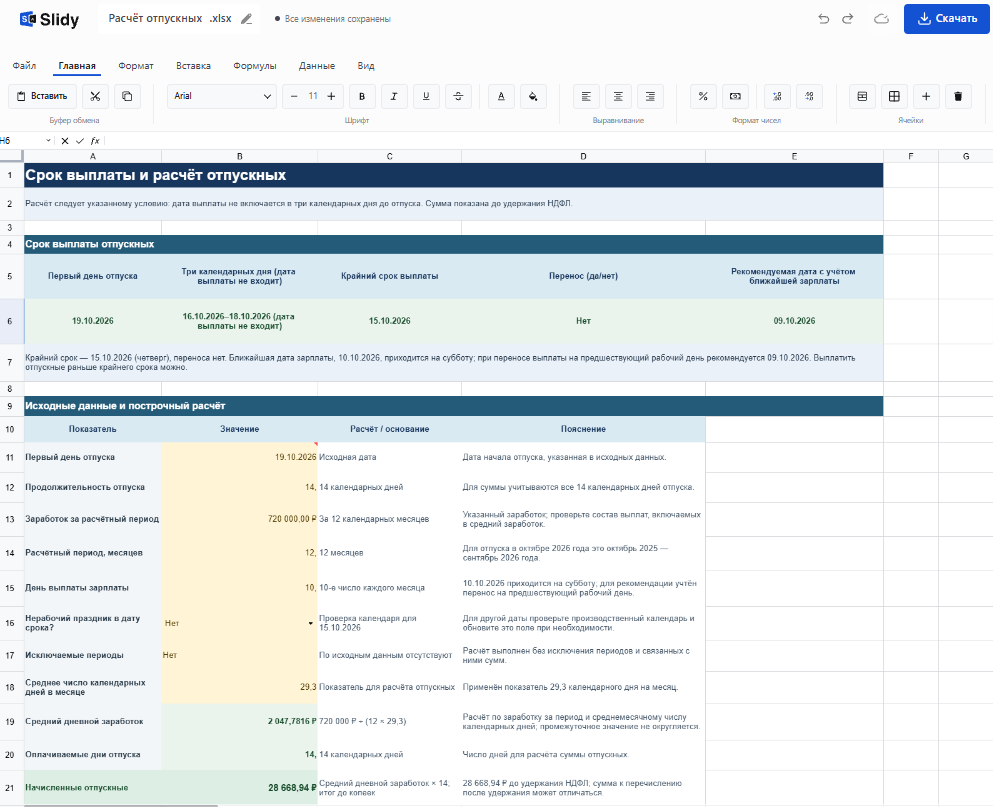Viewport: 993px width, 807px height.
Task: Click the Cut scissors icon
Action: coord(95,96)
